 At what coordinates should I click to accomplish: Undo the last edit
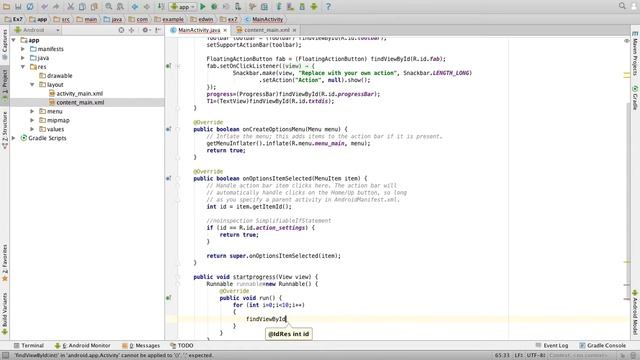click(44, 7)
